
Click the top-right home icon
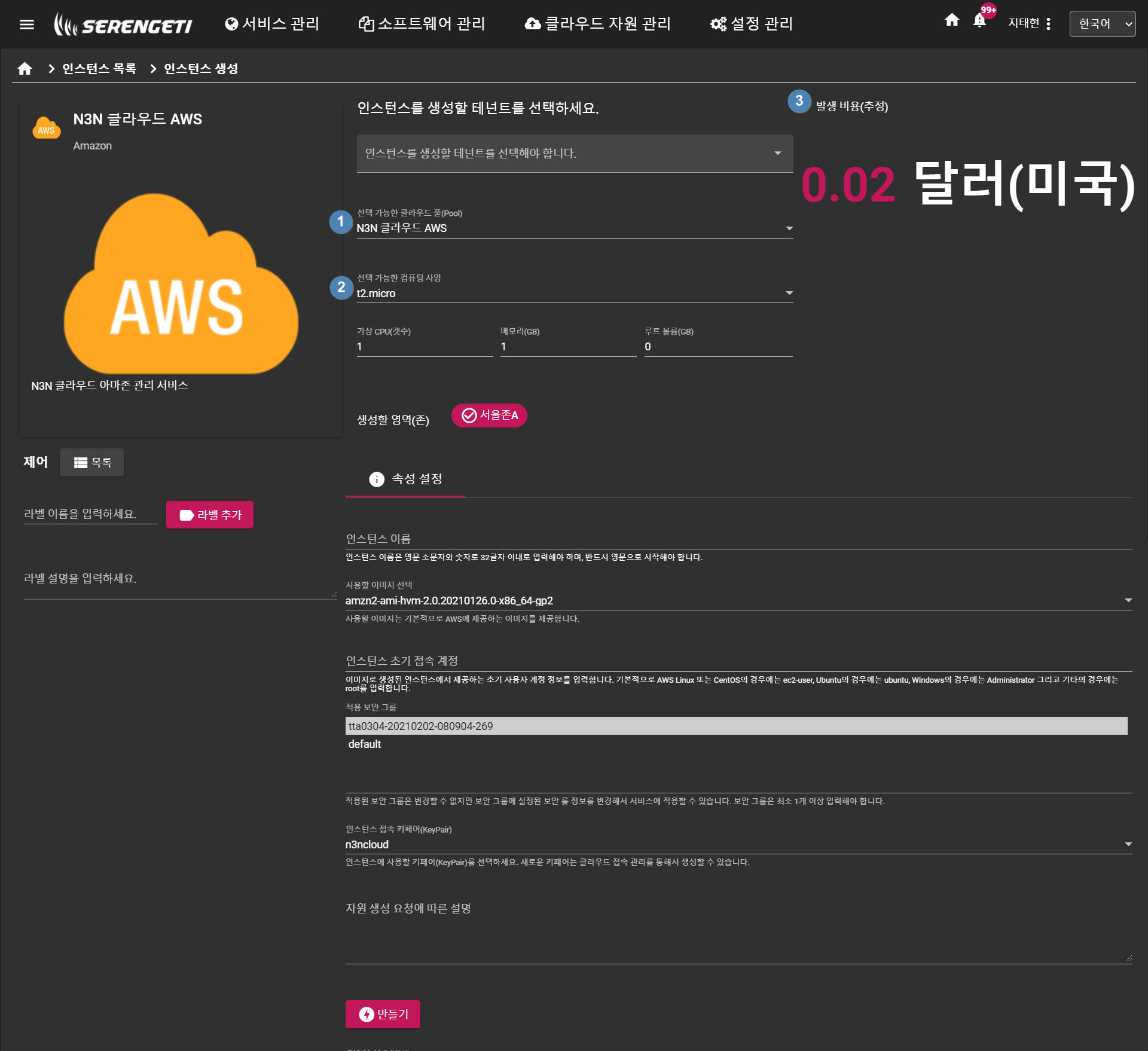(952, 20)
